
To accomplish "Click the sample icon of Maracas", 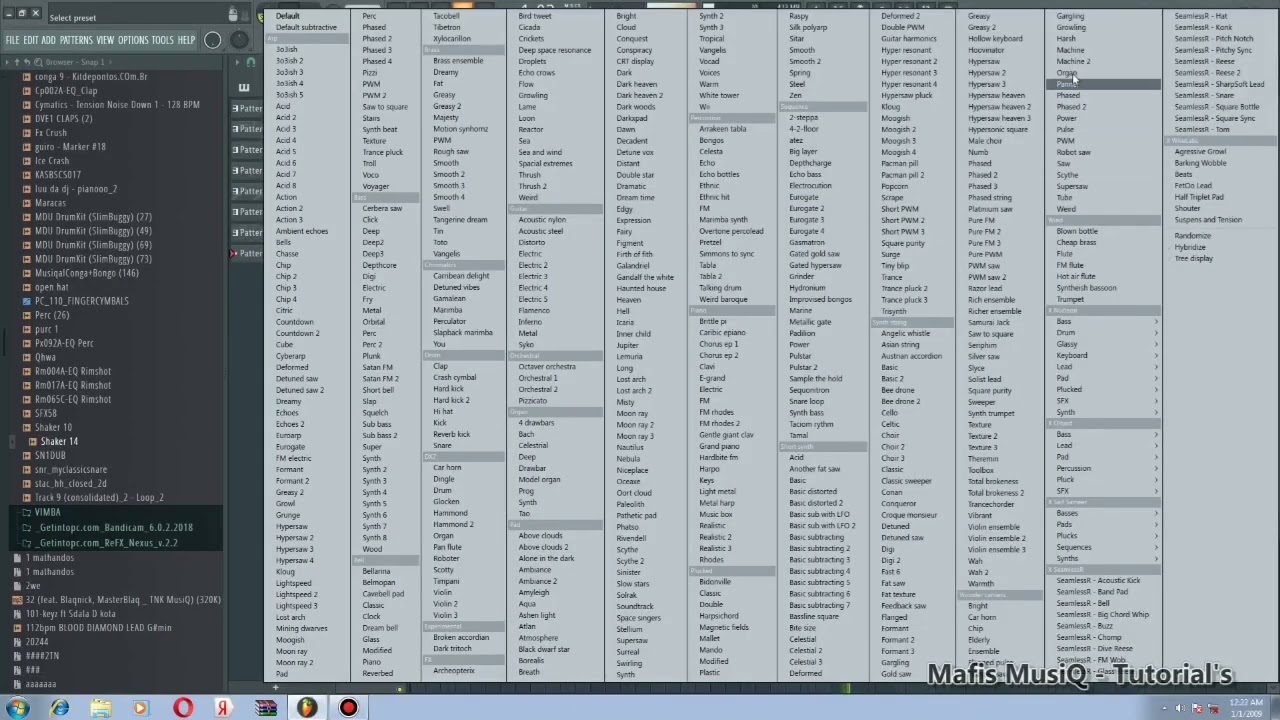I will (28, 203).
